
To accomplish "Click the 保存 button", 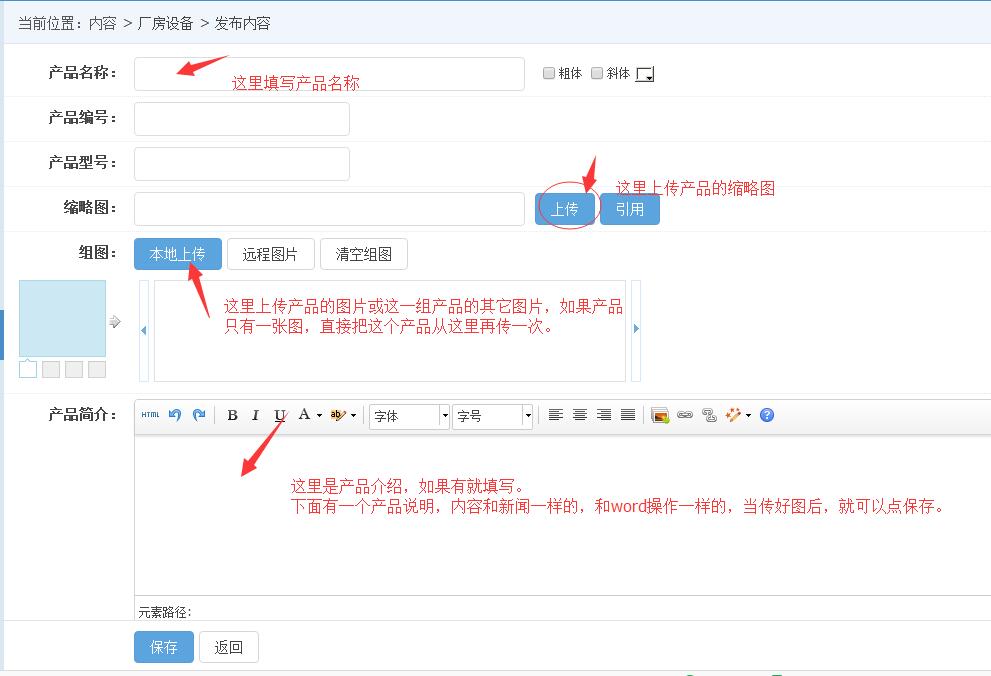I will pyautogui.click(x=164, y=647).
